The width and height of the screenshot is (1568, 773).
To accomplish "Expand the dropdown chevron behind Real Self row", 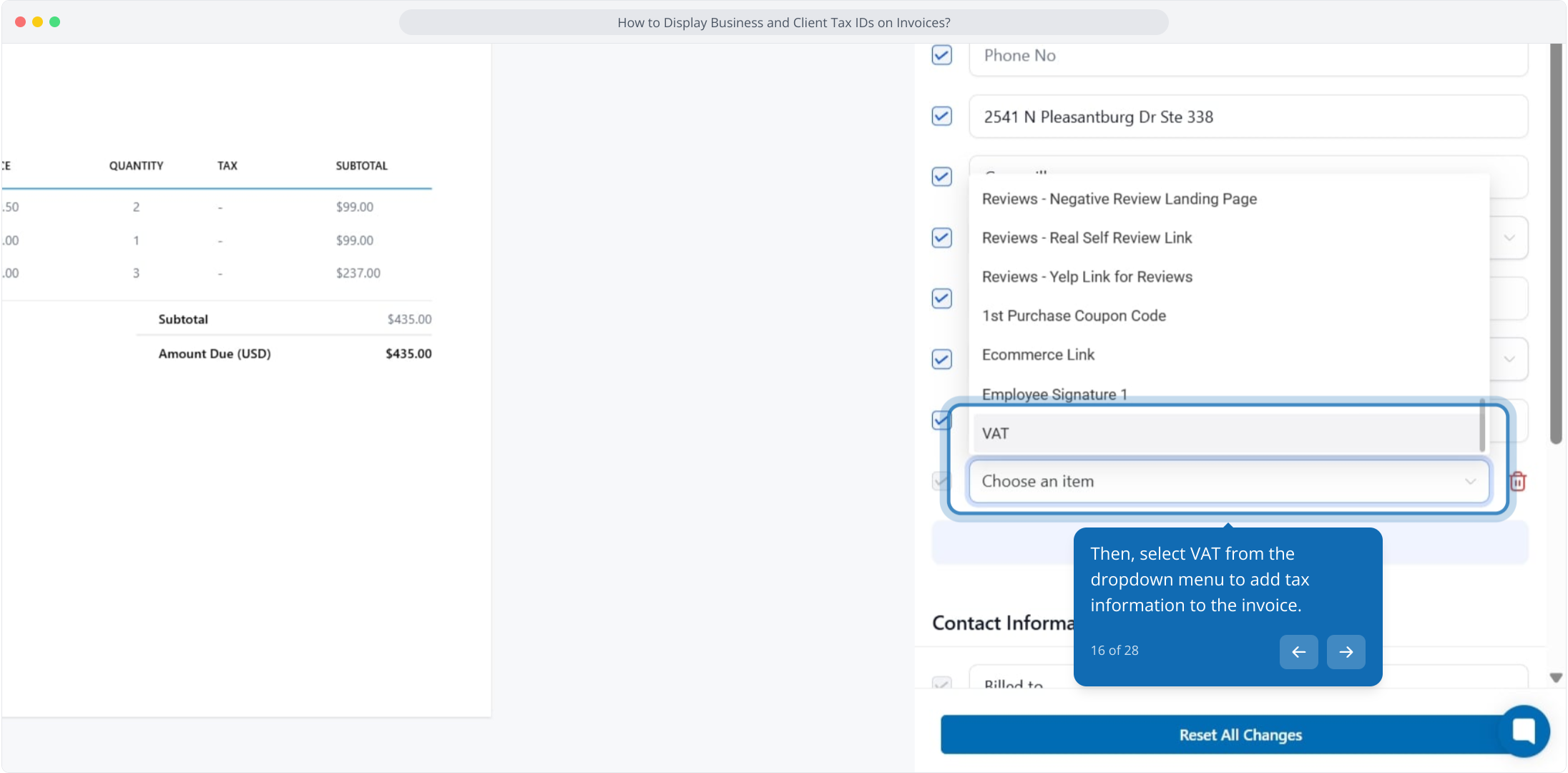I will [1509, 238].
